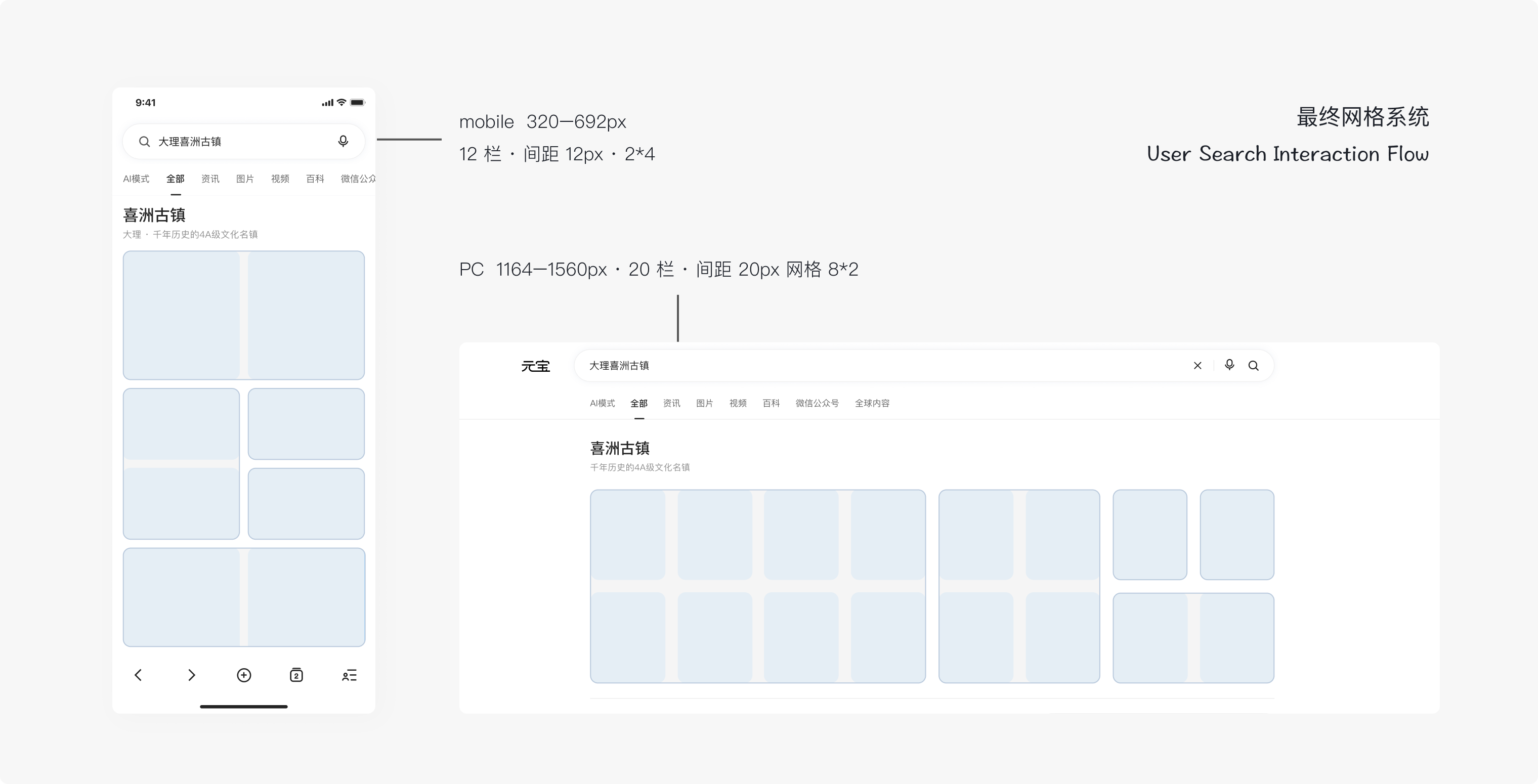Clear the PC search box with X
The width and height of the screenshot is (1538, 784).
tap(1197, 365)
